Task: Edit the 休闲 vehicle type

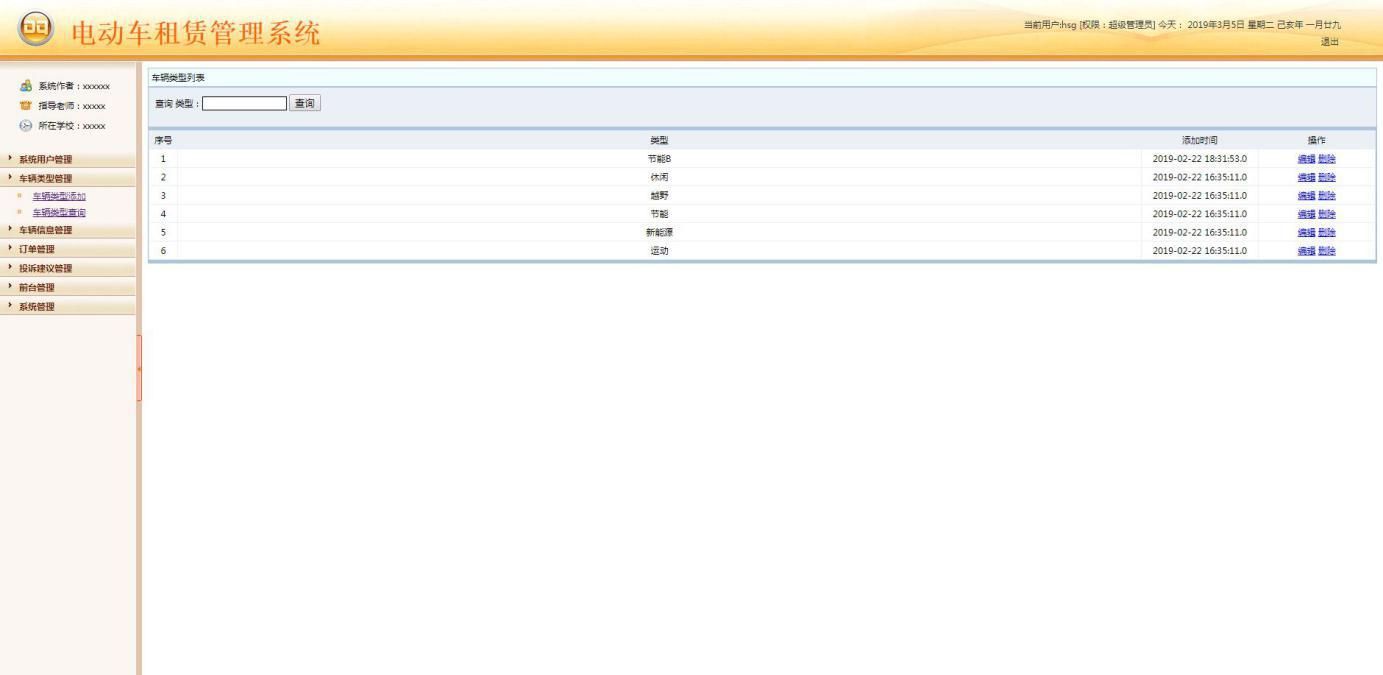Action: point(1306,177)
